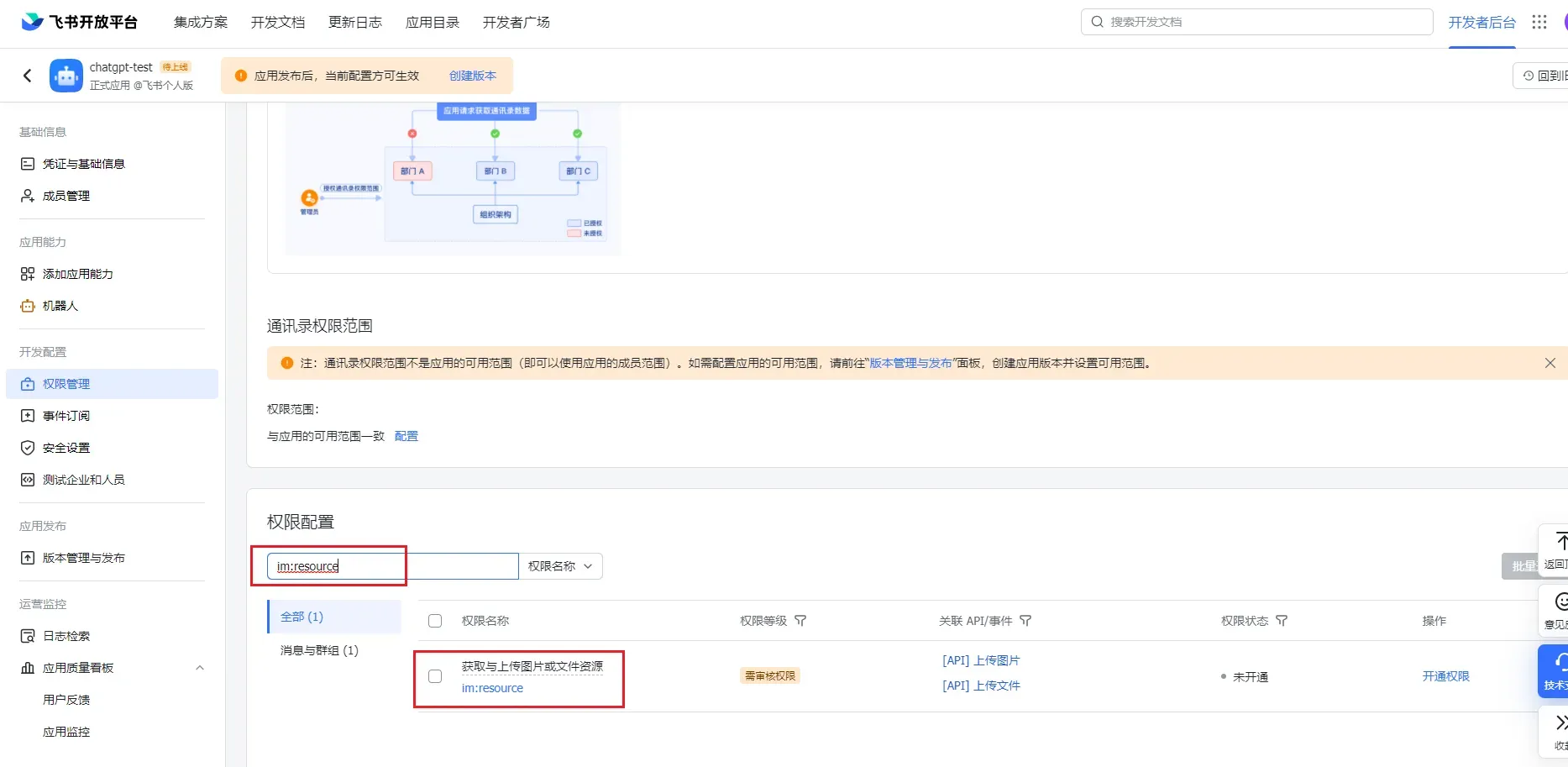Open the feedback smiley floating button
Image resolution: width=1568 pixels, height=767 pixels.
click(1555, 611)
